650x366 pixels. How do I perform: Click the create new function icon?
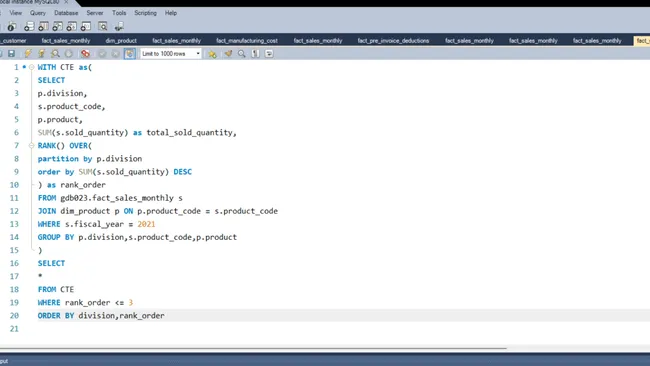(x=85, y=27)
